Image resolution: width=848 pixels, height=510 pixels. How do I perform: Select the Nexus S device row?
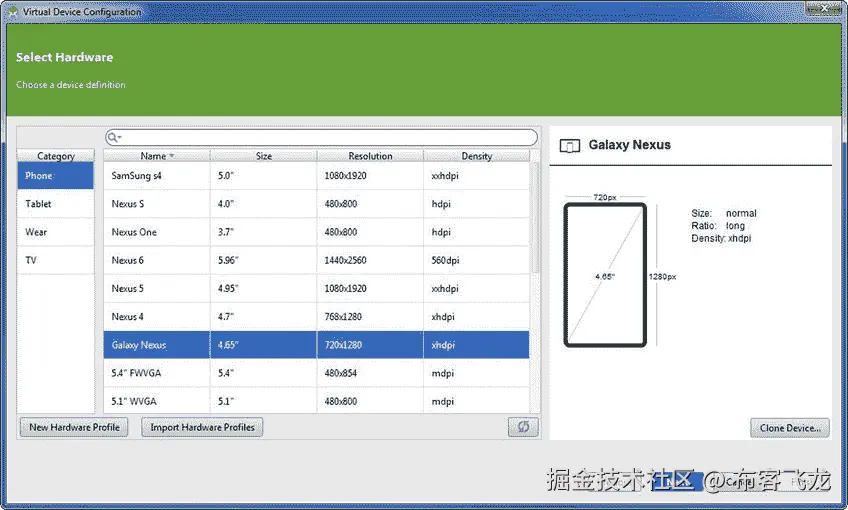[316, 204]
